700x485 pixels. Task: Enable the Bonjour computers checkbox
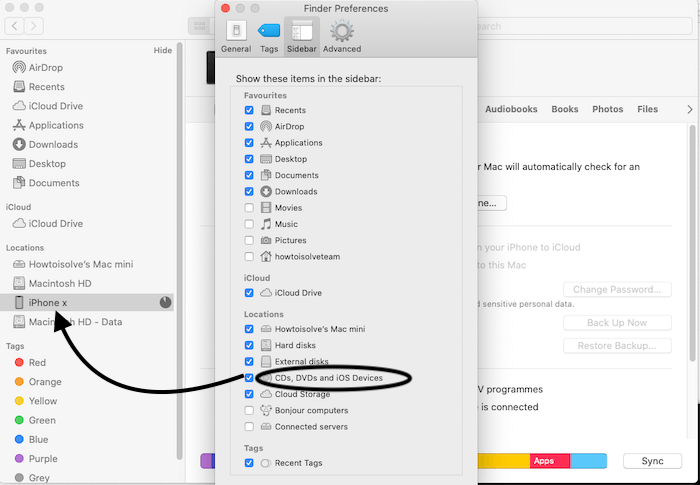(249, 410)
